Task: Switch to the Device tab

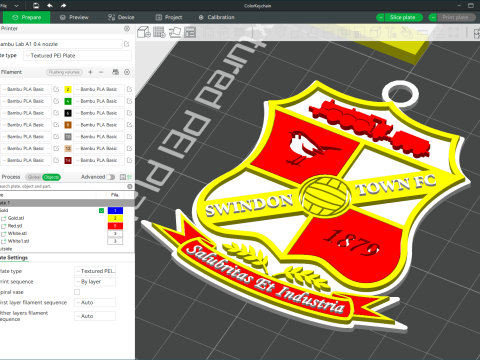Action: coord(121,17)
